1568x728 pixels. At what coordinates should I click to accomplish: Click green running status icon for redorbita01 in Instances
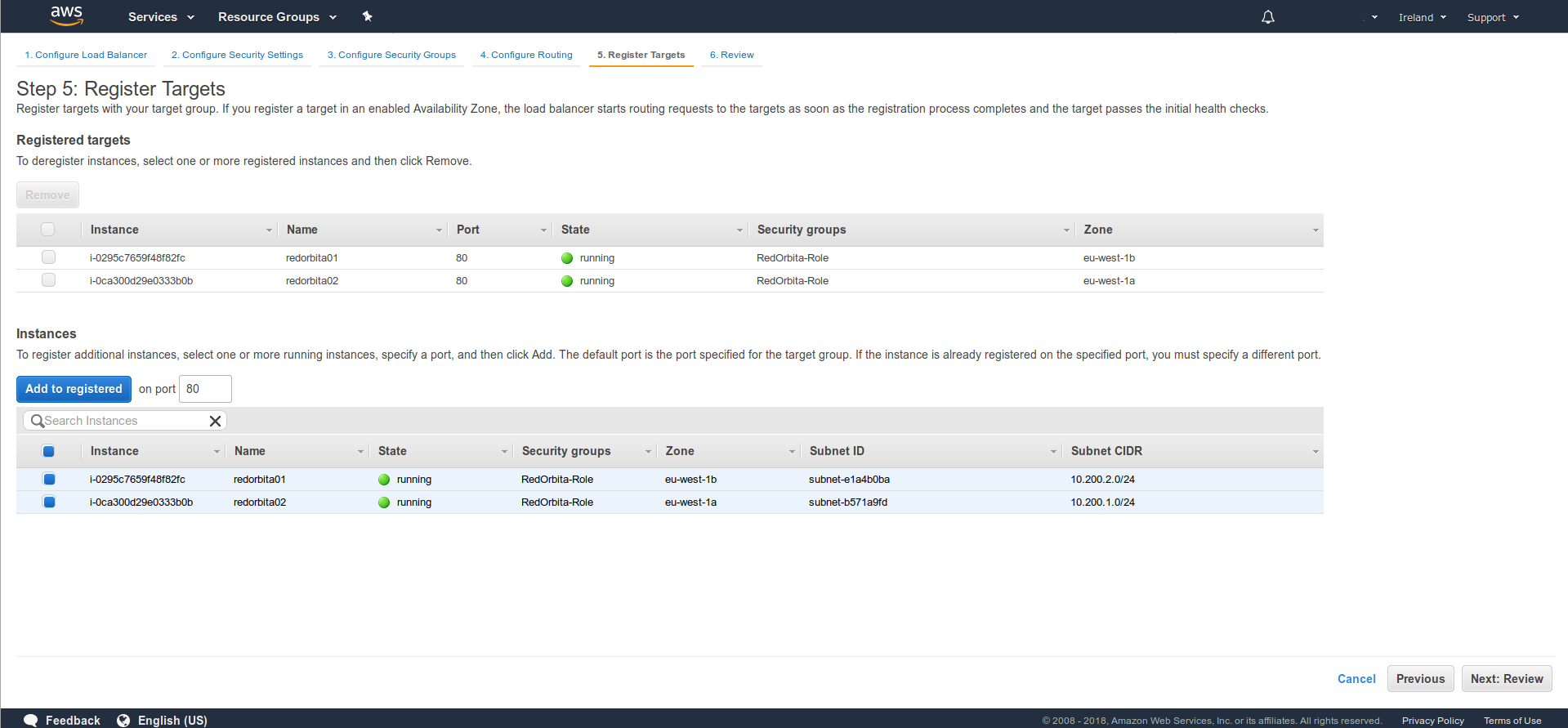(x=384, y=480)
